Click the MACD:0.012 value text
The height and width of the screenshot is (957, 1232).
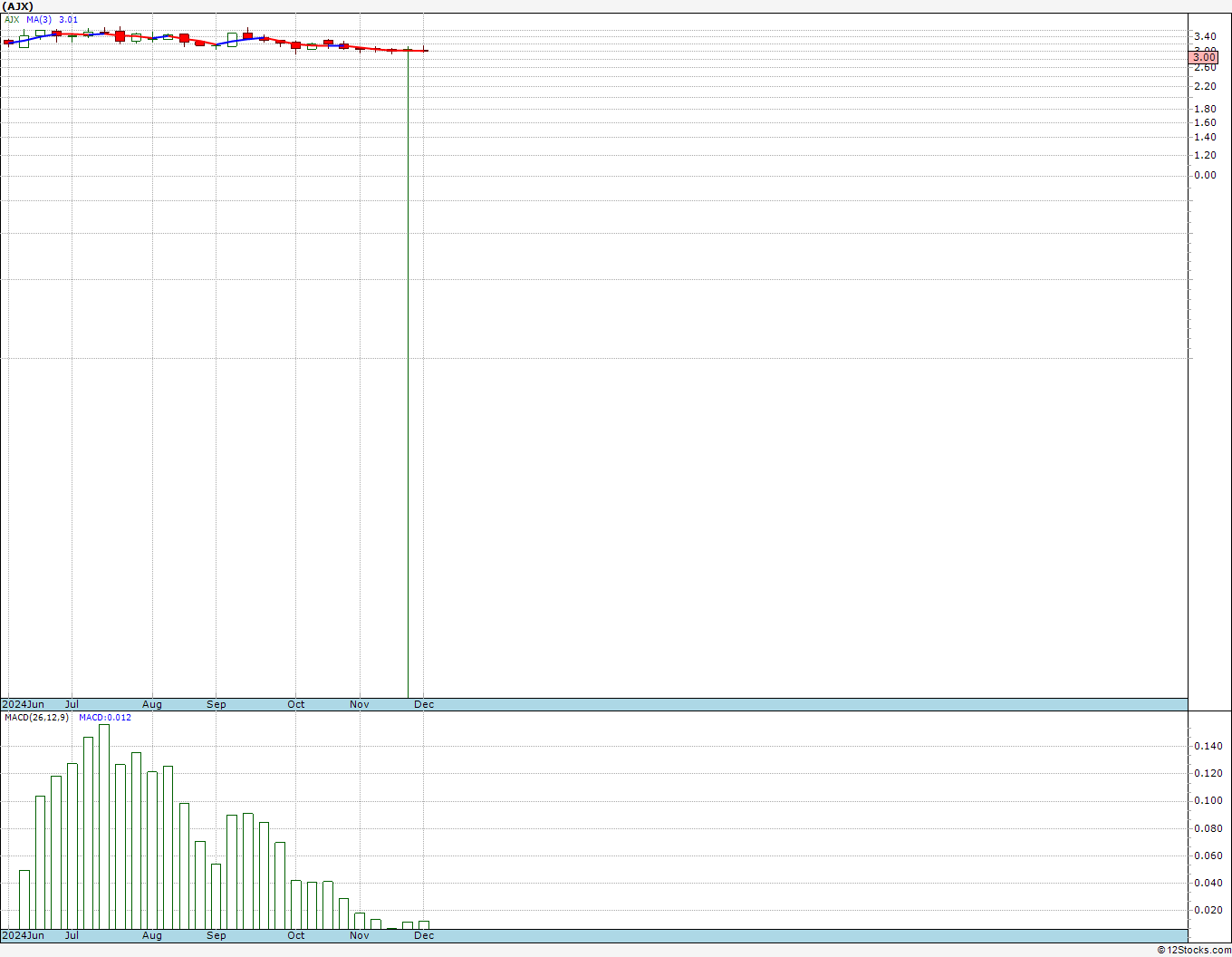(x=105, y=718)
